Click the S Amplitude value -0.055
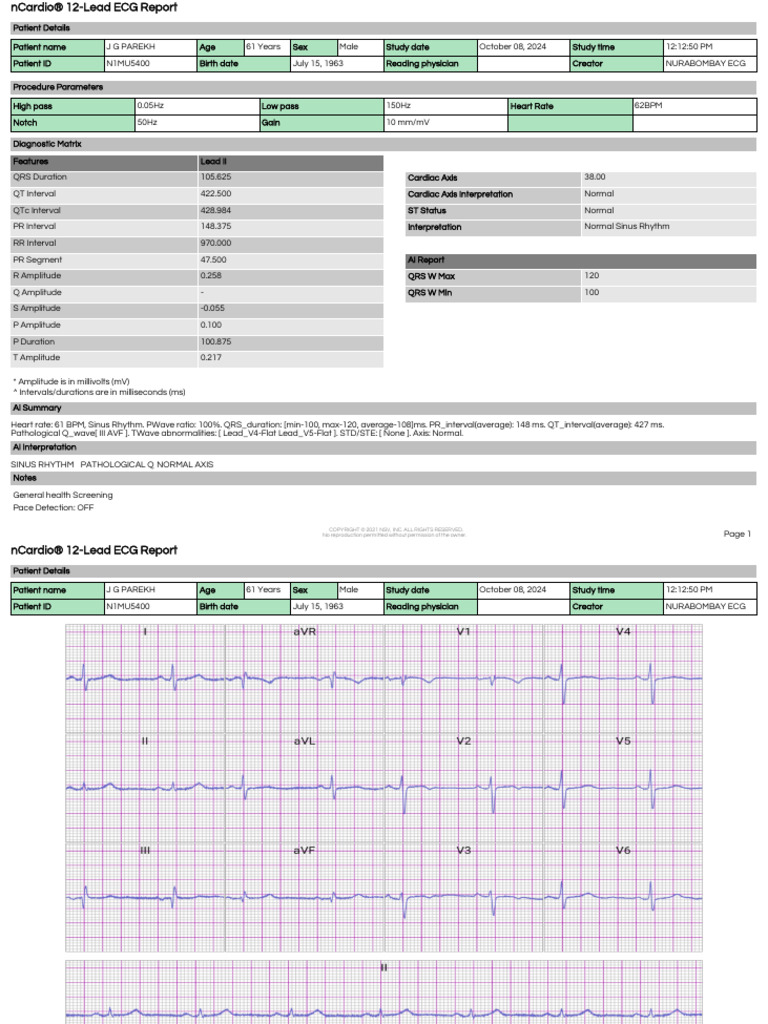768x1024 pixels. tap(212, 308)
